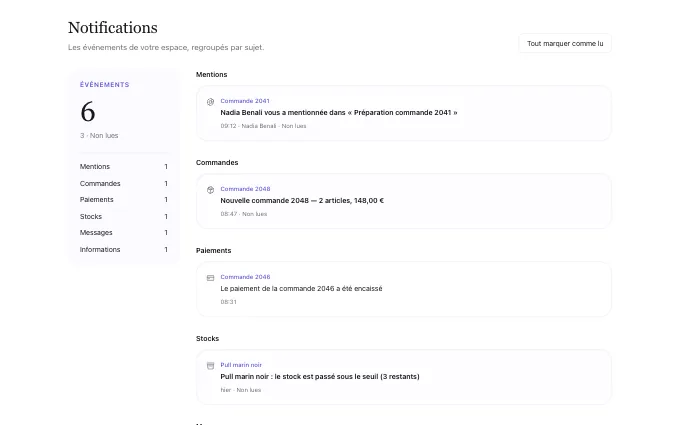Click the 'Hier · Non lues' timestamp
The image size is (680, 425).
coord(241,390)
